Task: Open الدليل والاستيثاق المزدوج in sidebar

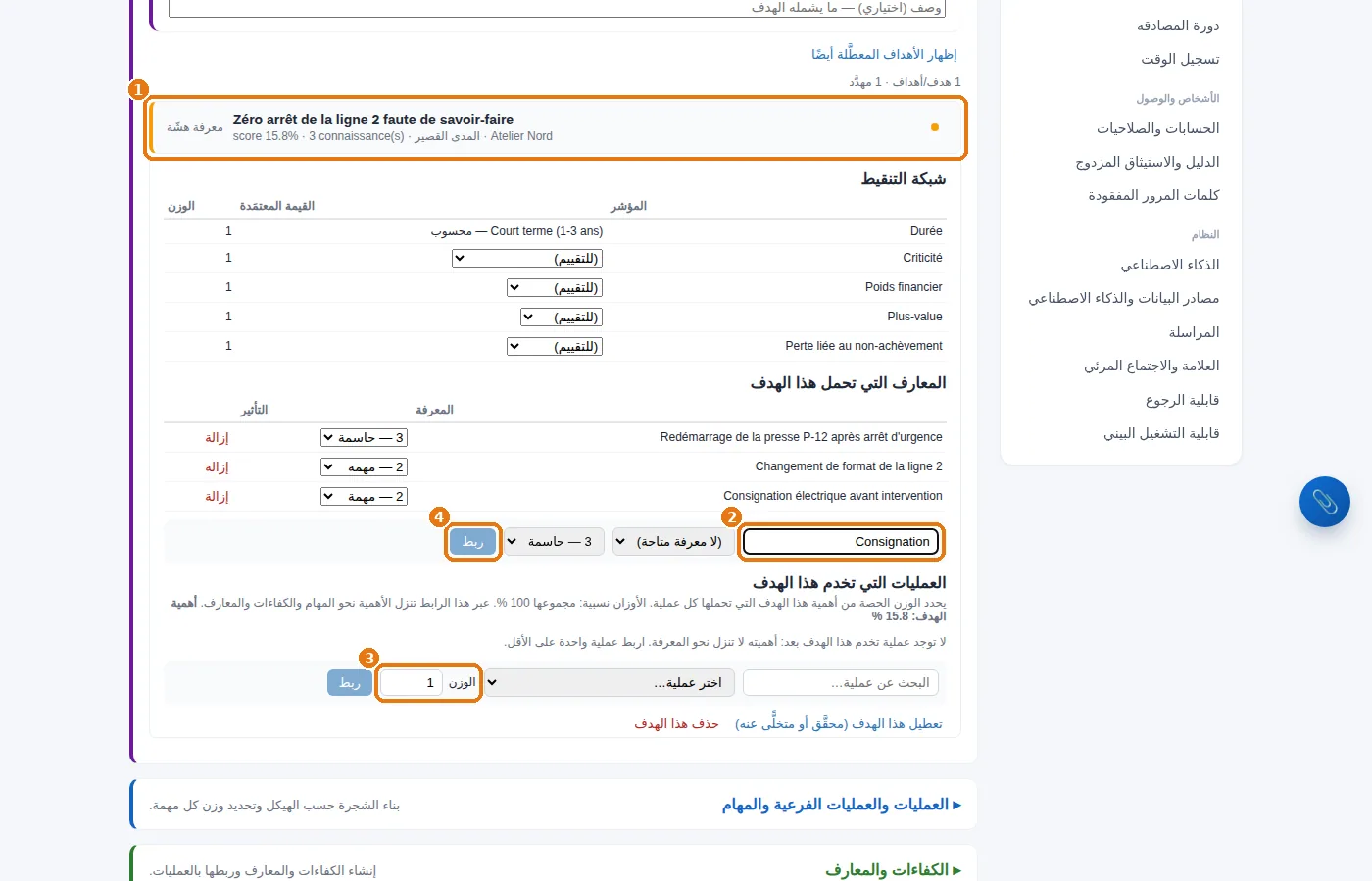Action: 1148,162
